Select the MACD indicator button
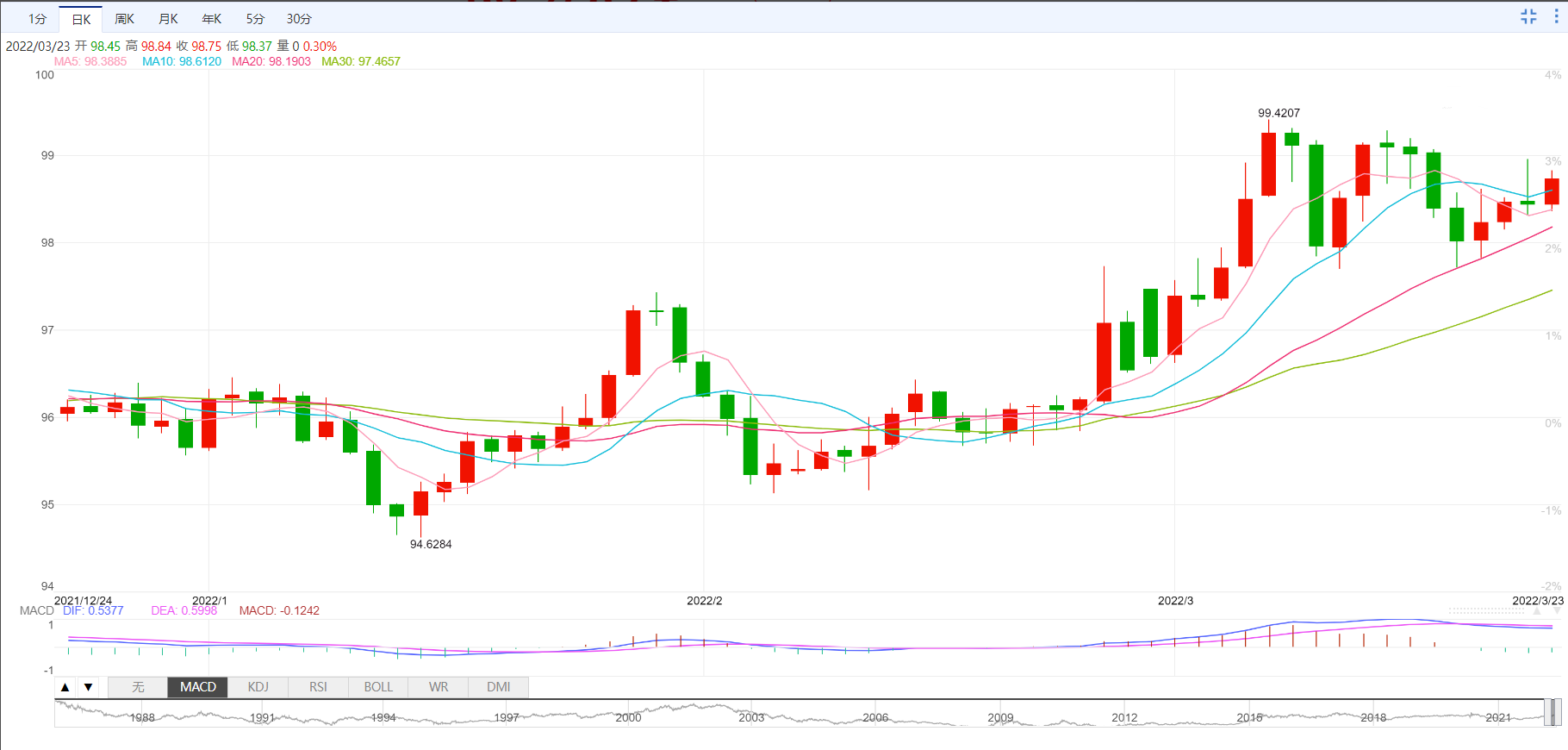This screenshot has width=1568, height=750. tap(198, 687)
